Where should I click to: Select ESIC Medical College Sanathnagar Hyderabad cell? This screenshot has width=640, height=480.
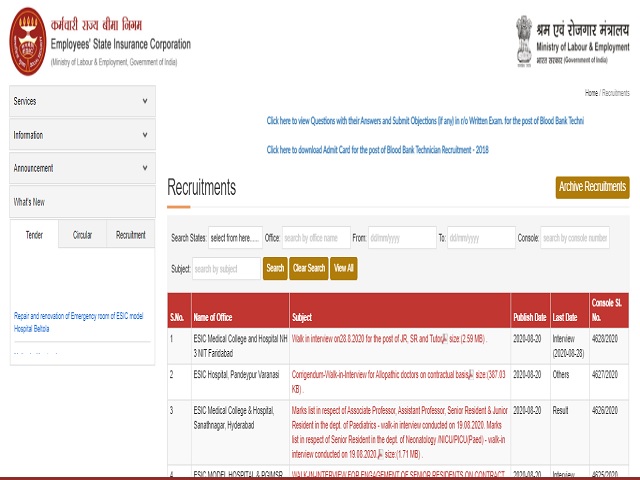(x=240, y=432)
